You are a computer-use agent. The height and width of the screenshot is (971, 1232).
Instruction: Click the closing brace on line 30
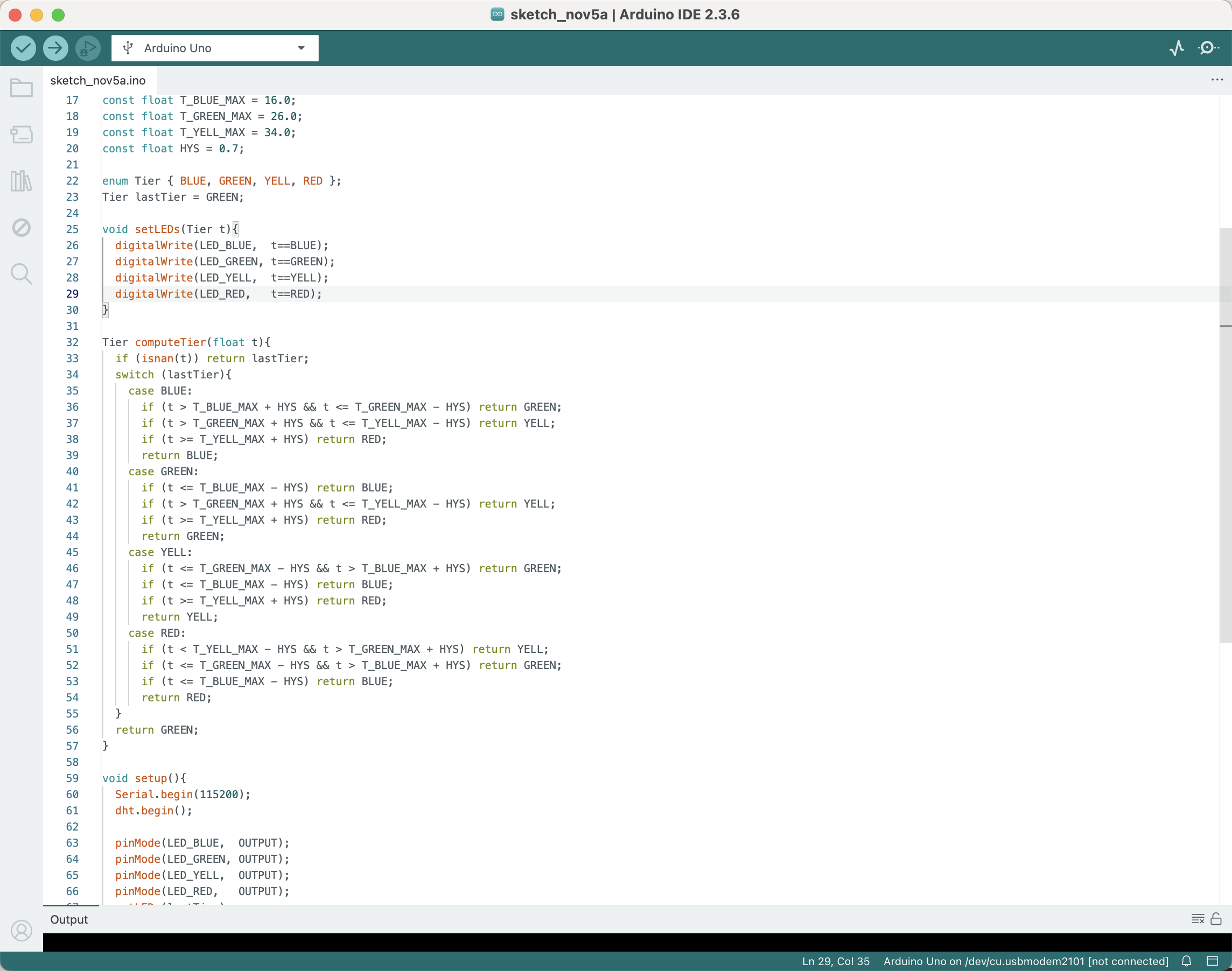(105, 311)
